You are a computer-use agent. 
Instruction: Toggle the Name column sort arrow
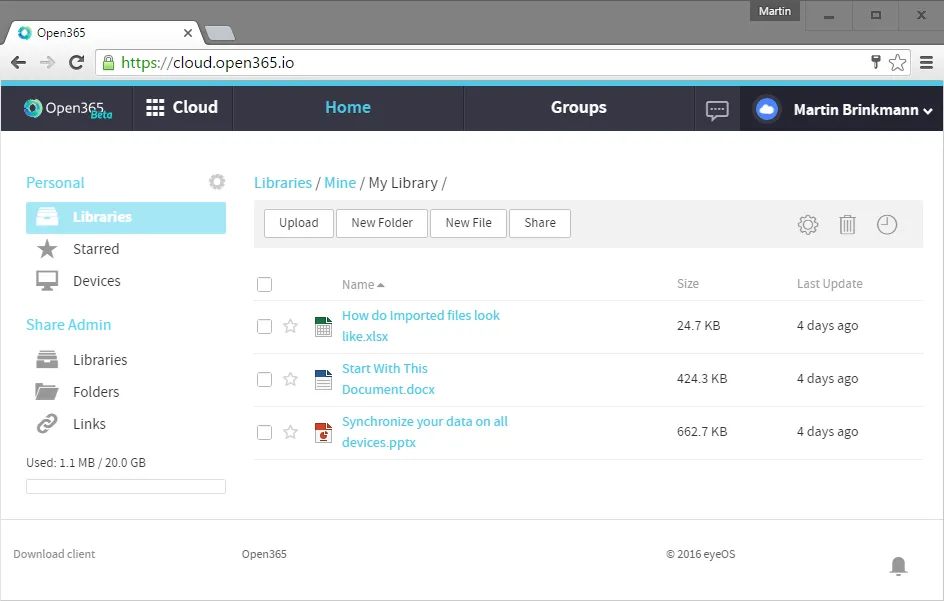click(379, 284)
